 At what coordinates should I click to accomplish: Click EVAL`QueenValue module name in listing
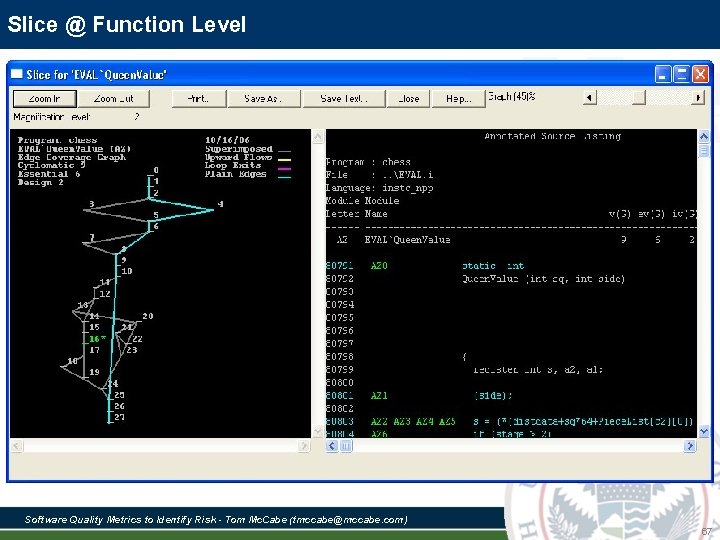coord(407,240)
